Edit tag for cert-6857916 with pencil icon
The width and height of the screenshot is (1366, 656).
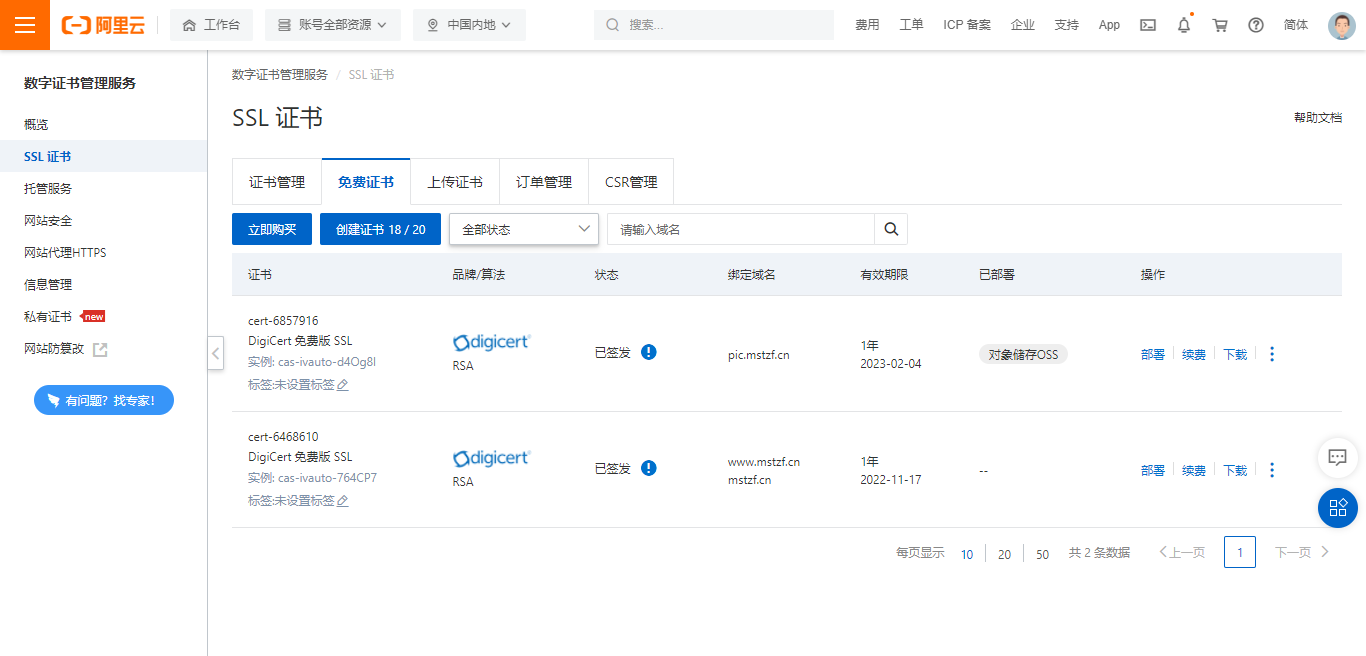pos(343,385)
